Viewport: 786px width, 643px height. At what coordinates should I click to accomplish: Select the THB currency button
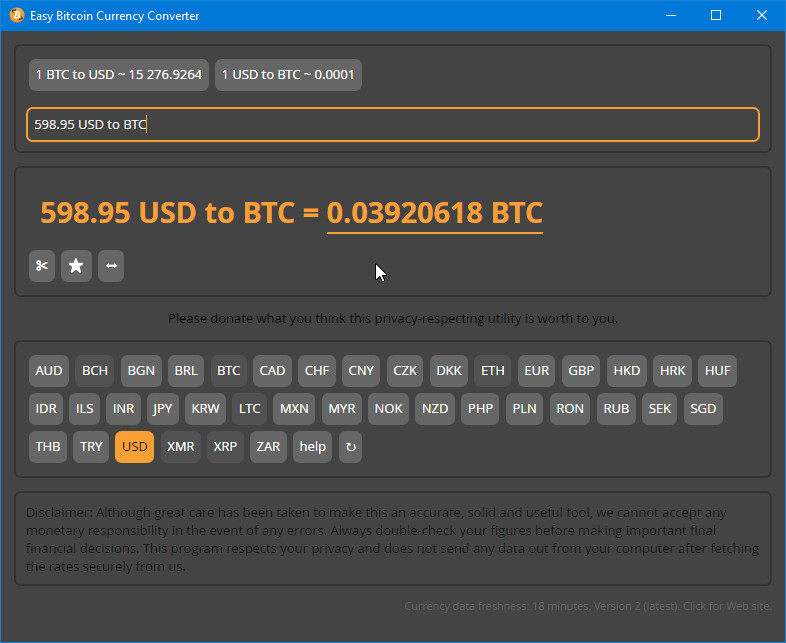click(x=48, y=447)
